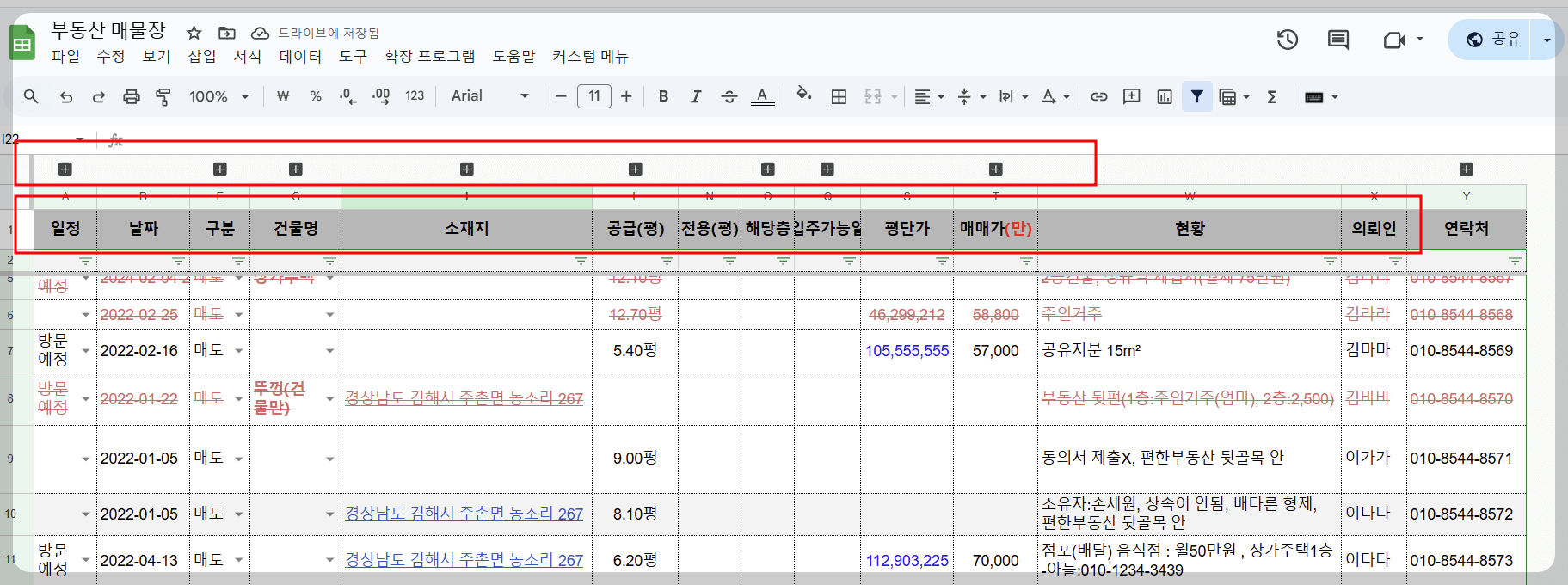
Task: Toggle filter for the 날짜 column
Action: (x=178, y=261)
